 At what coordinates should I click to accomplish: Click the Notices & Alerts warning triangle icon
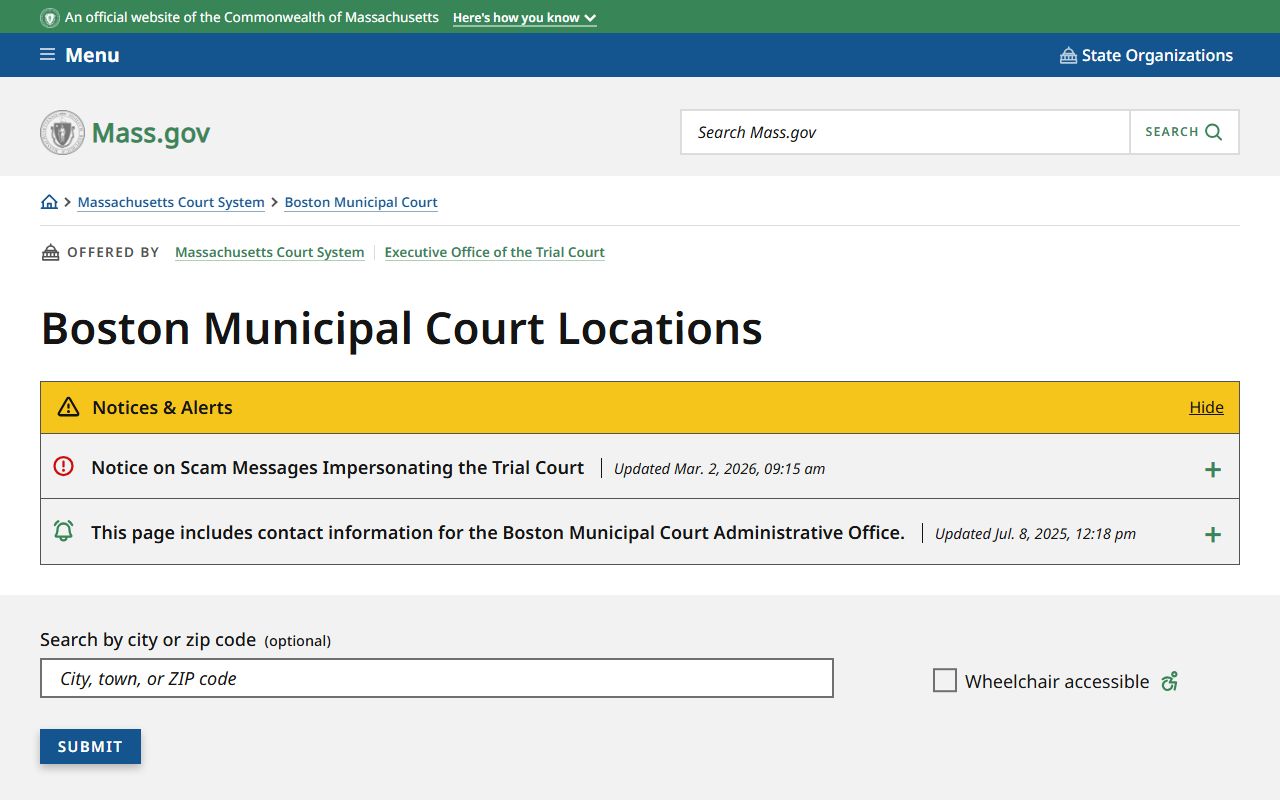coord(68,407)
